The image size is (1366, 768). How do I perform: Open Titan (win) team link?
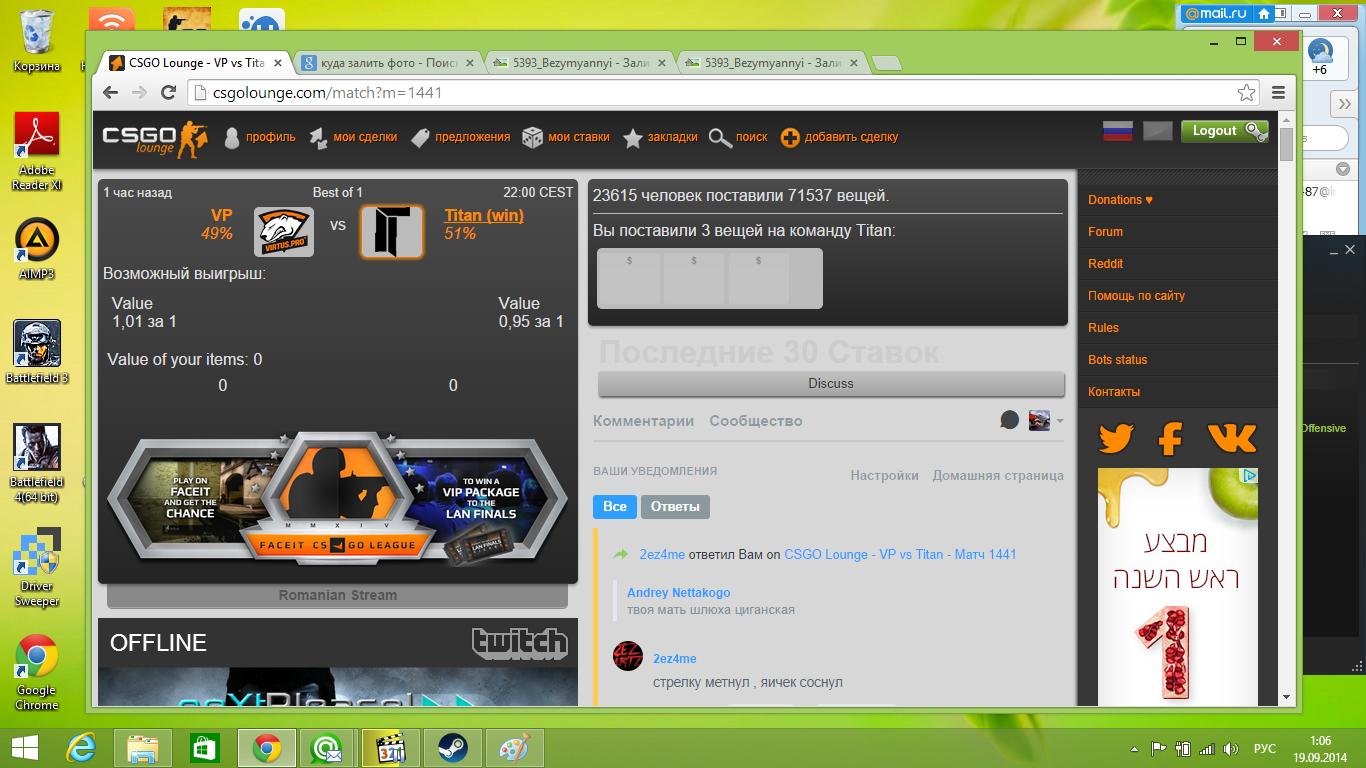point(484,215)
